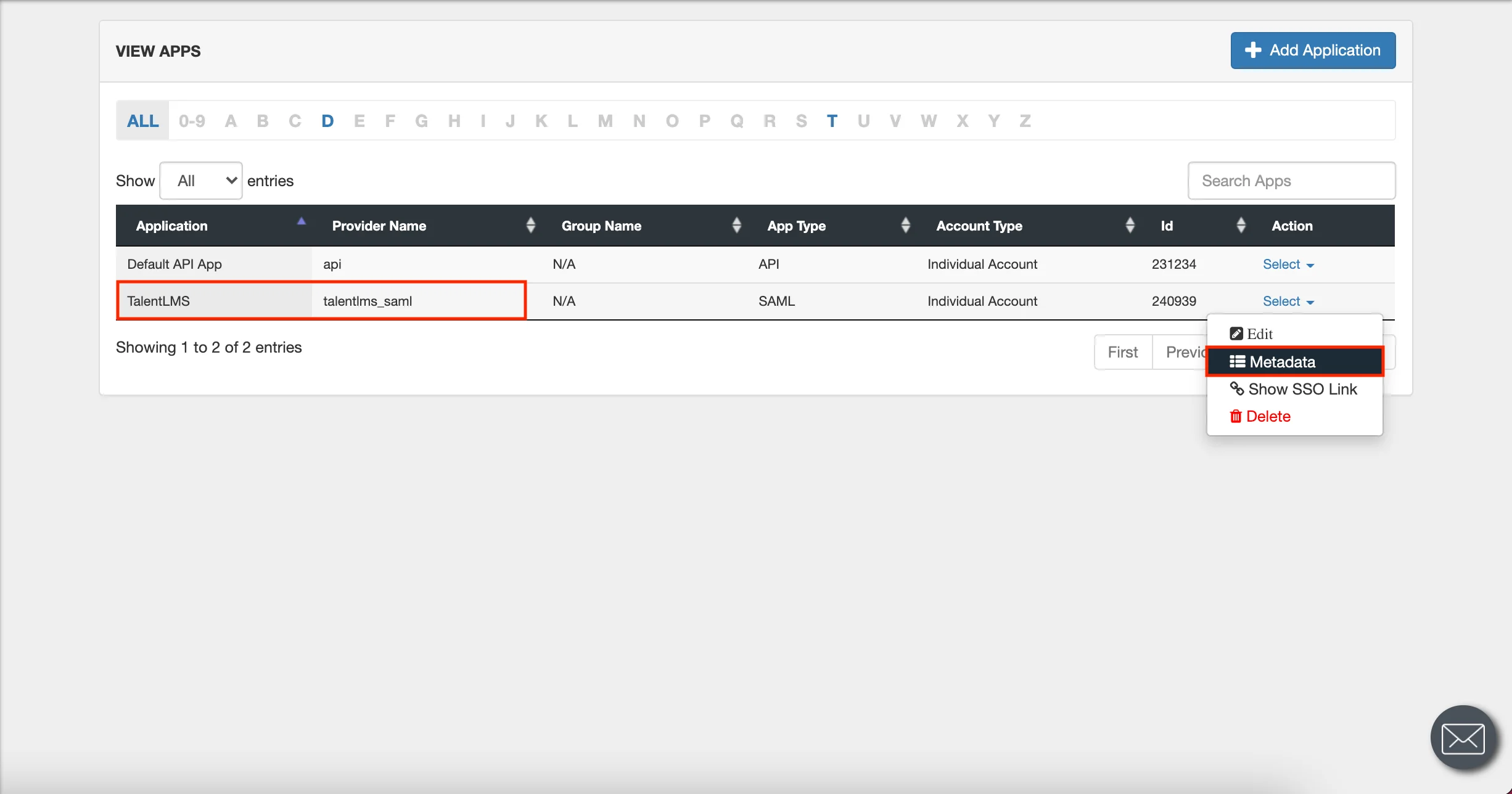Sort the Provider Name column
The height and width of the screenshot is (794, 1512).
tap(530, 226)
